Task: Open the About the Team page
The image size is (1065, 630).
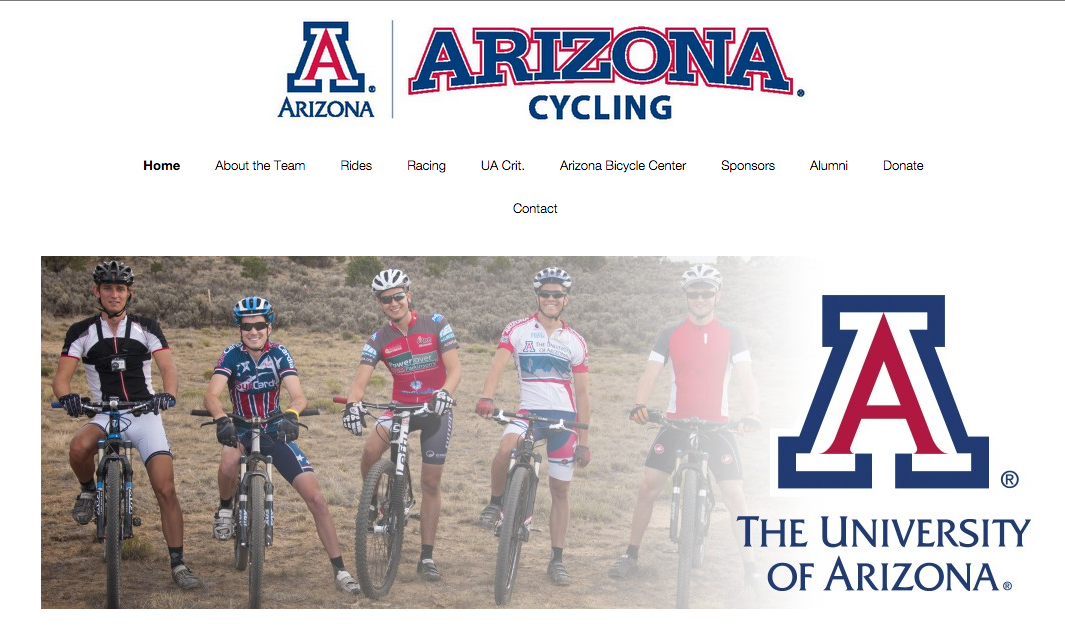Action: [260, 166]
